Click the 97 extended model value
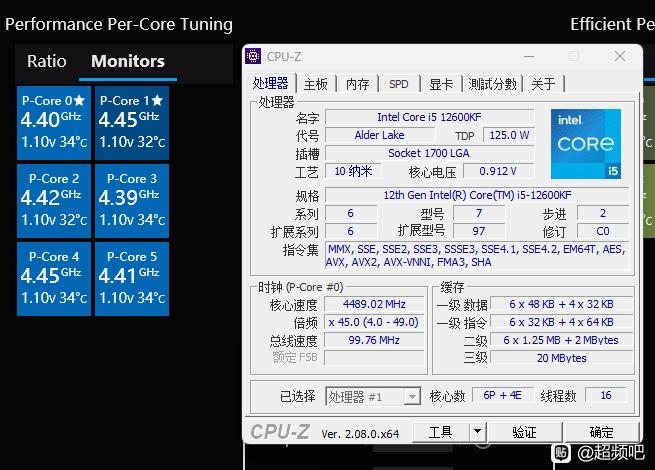 pos(479,231)
